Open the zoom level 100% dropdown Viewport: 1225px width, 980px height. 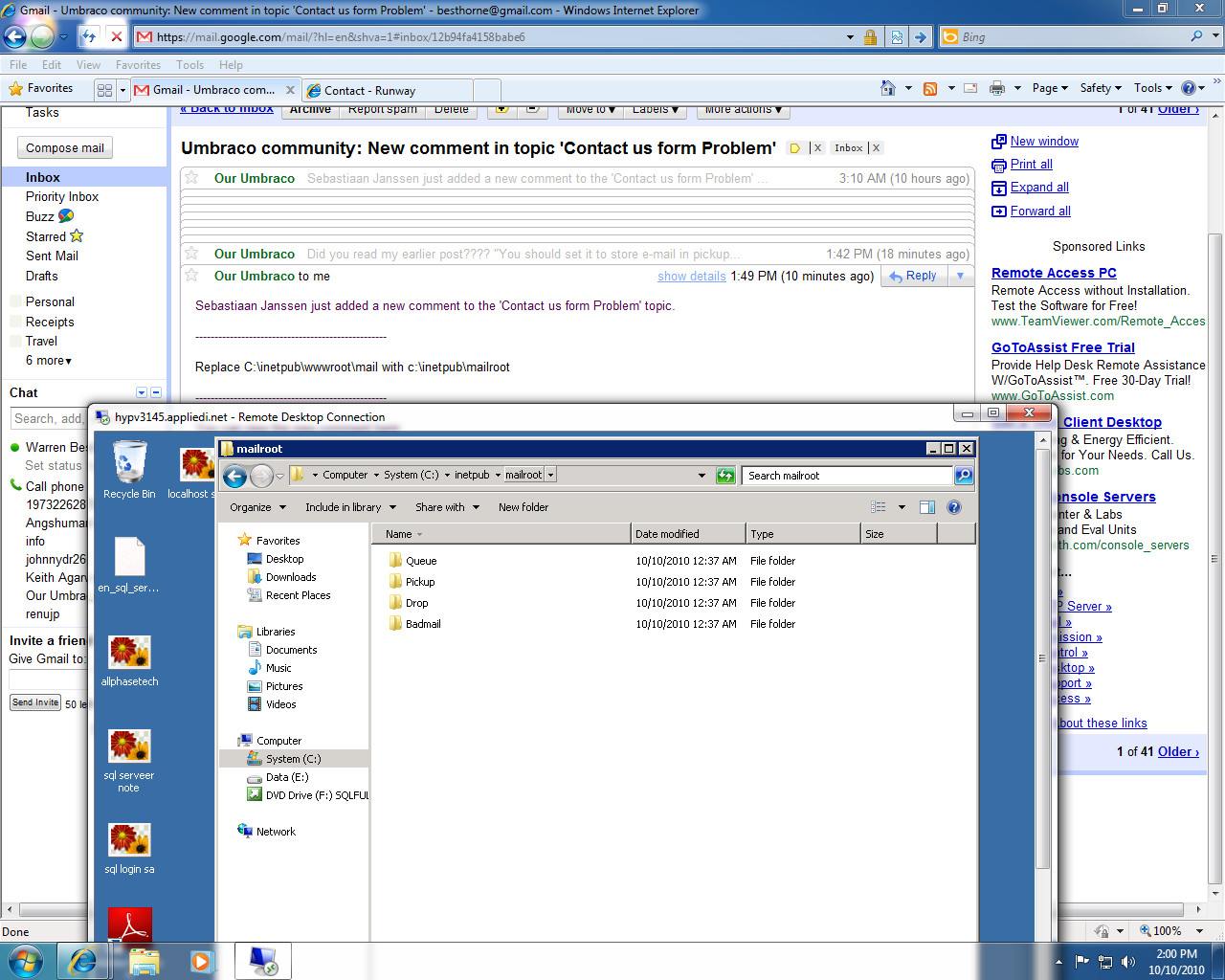1200,931
